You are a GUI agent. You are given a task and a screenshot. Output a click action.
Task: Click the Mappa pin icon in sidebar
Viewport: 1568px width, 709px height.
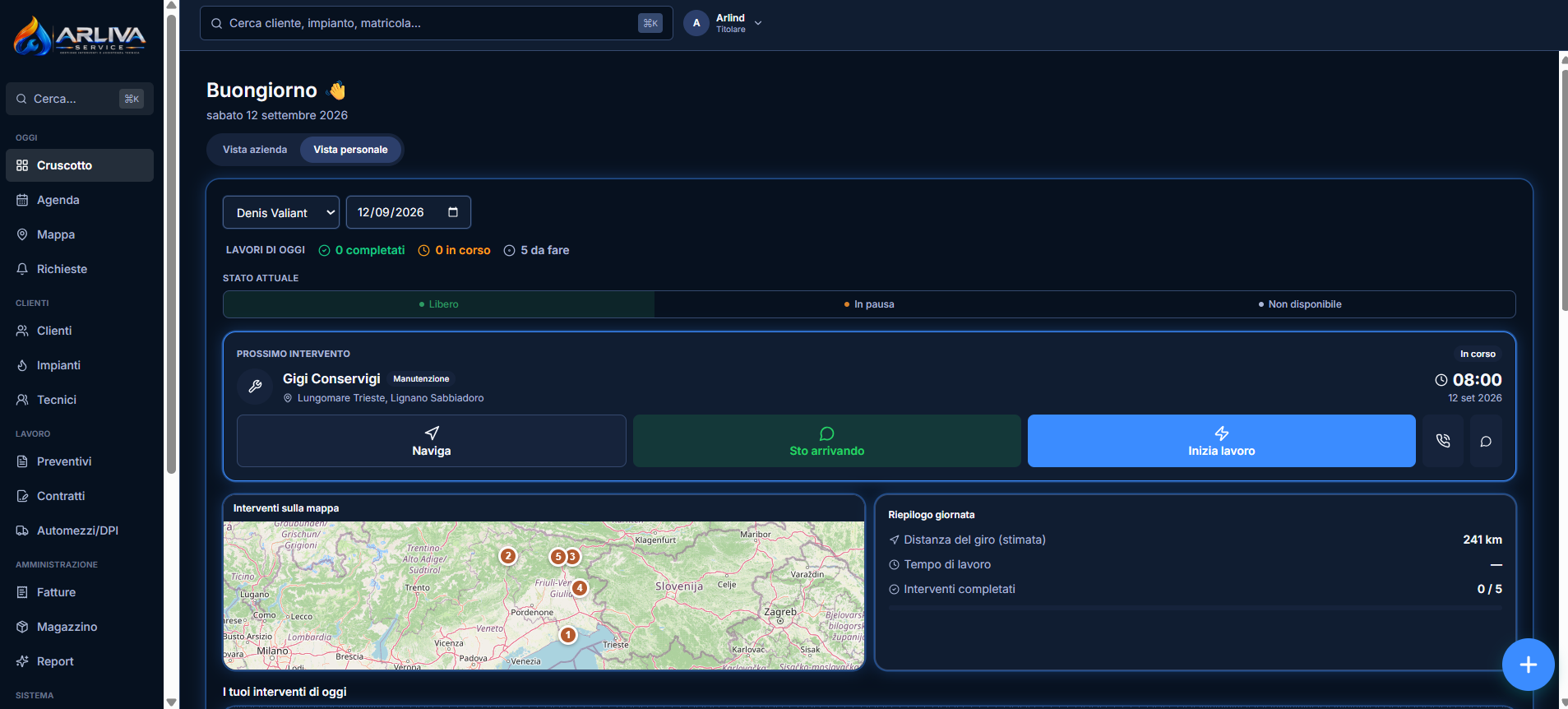[22, 234]
